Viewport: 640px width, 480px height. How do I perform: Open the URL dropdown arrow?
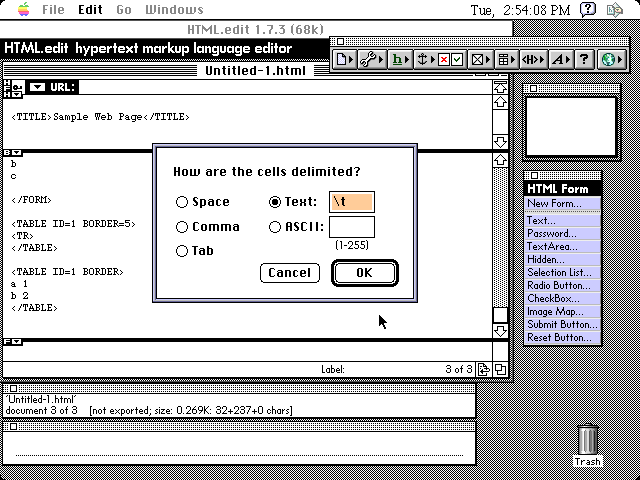[37, 87]
